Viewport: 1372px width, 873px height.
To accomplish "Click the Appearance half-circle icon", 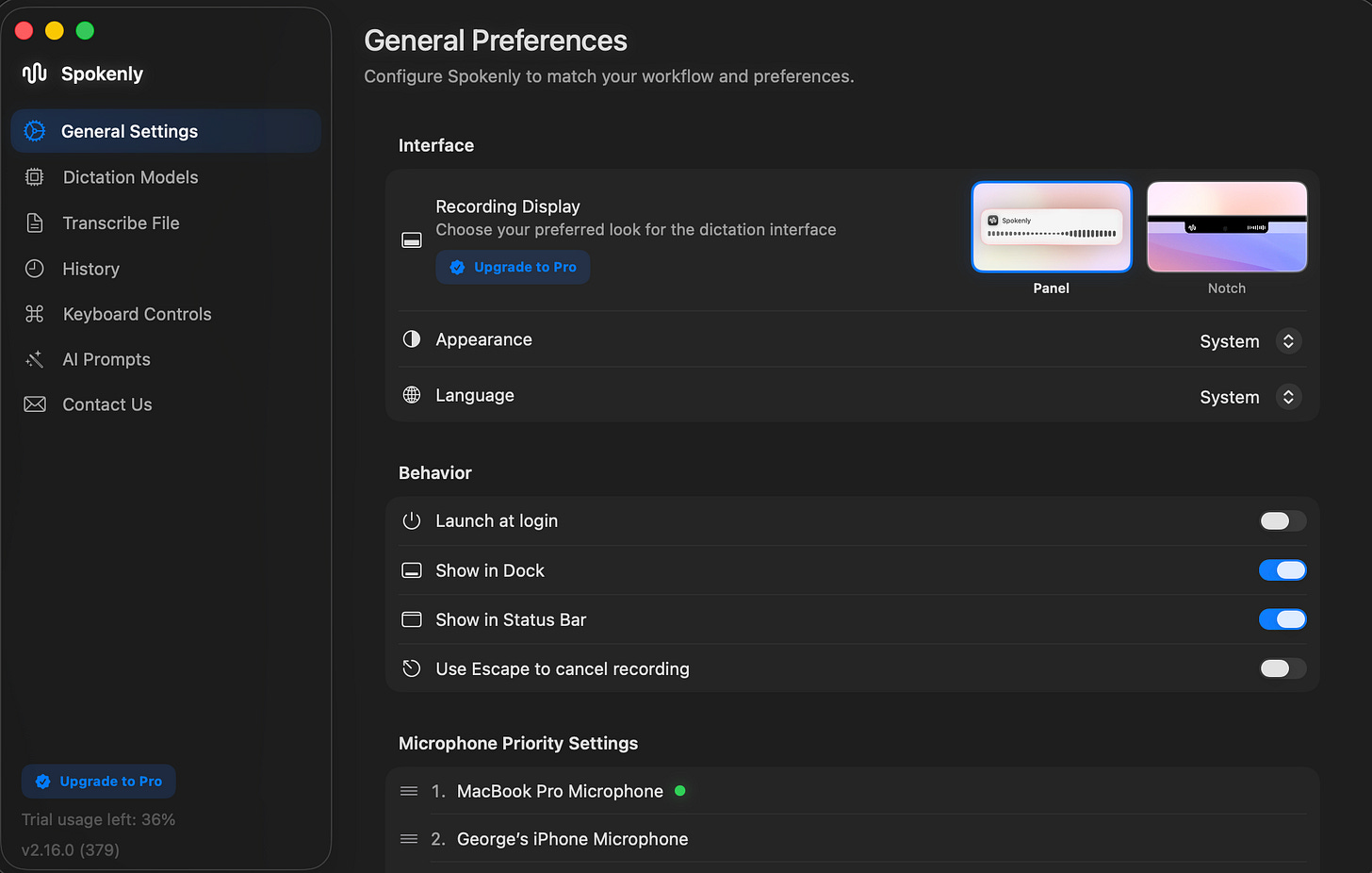I will click(x=412, y=339).
